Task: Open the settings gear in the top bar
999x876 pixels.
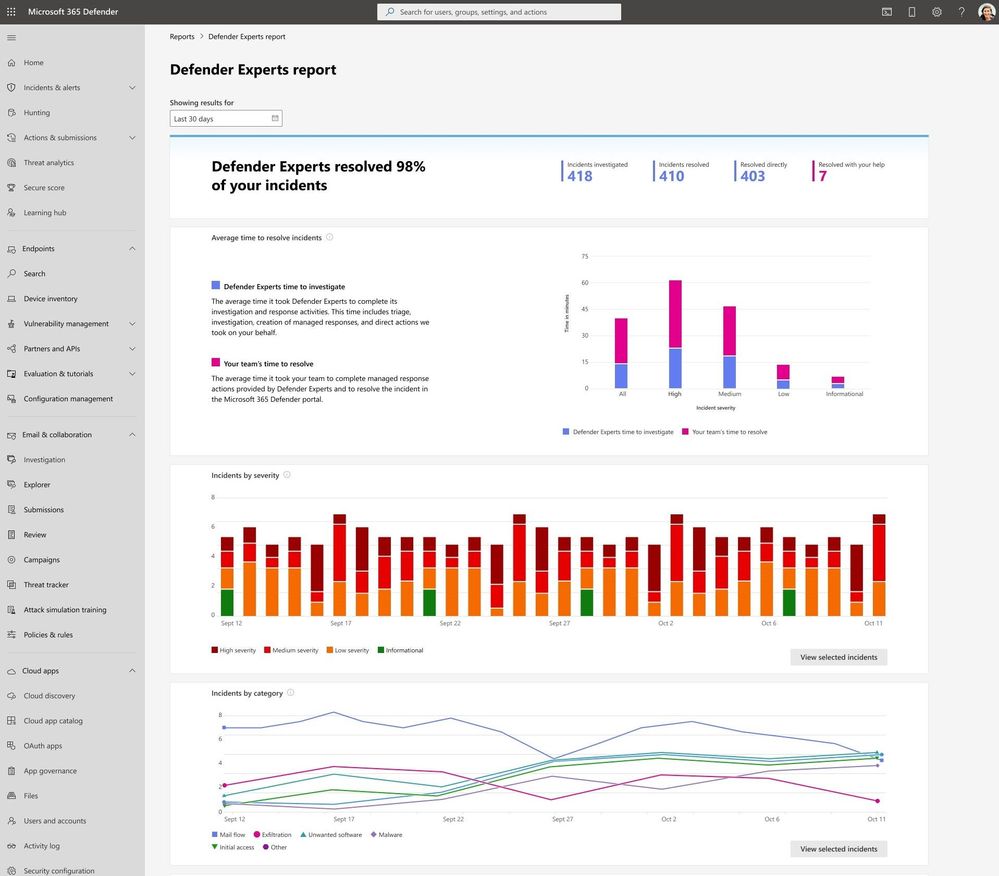Action: click(937, 11)
